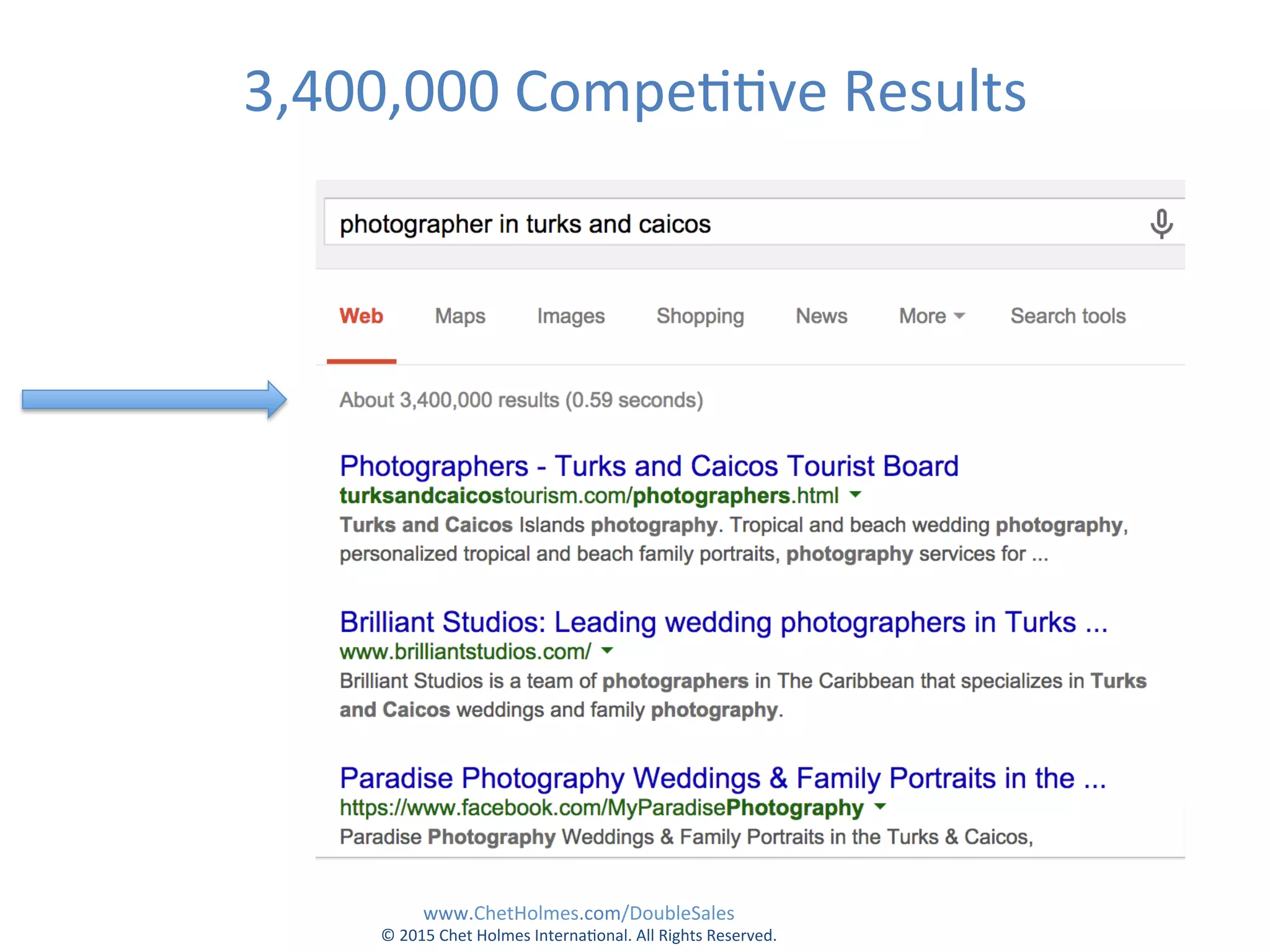Go to the Shopping tab

(x=700, y=316)
